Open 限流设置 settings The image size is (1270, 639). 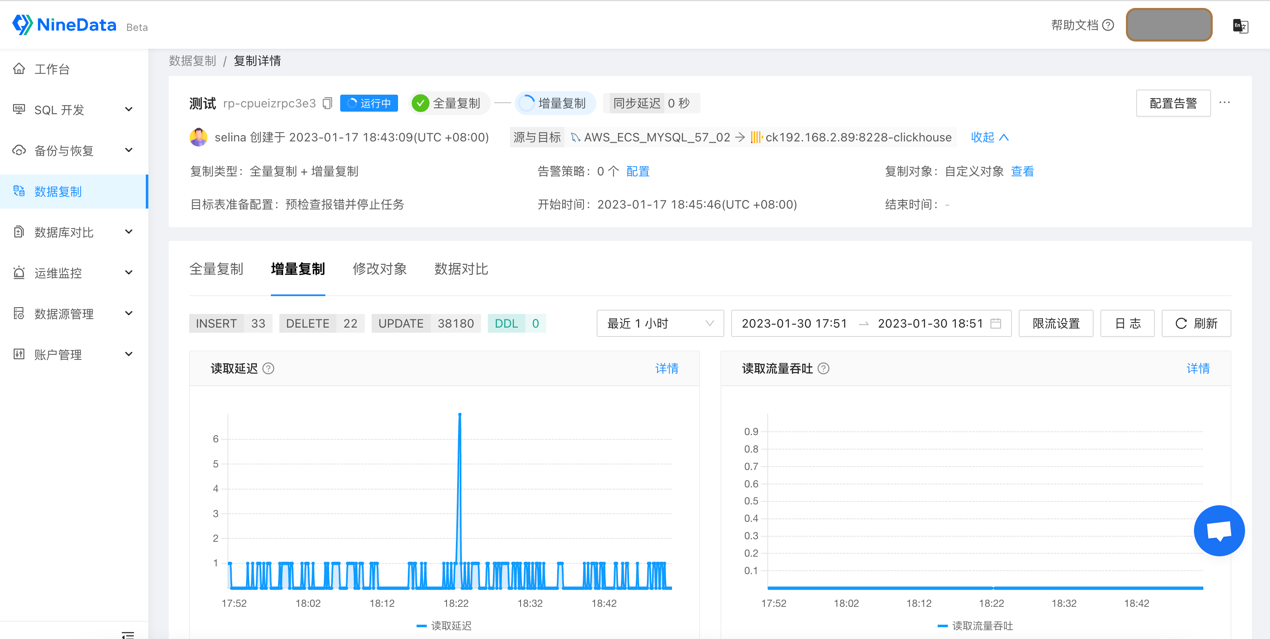(x=1056, y=323)
